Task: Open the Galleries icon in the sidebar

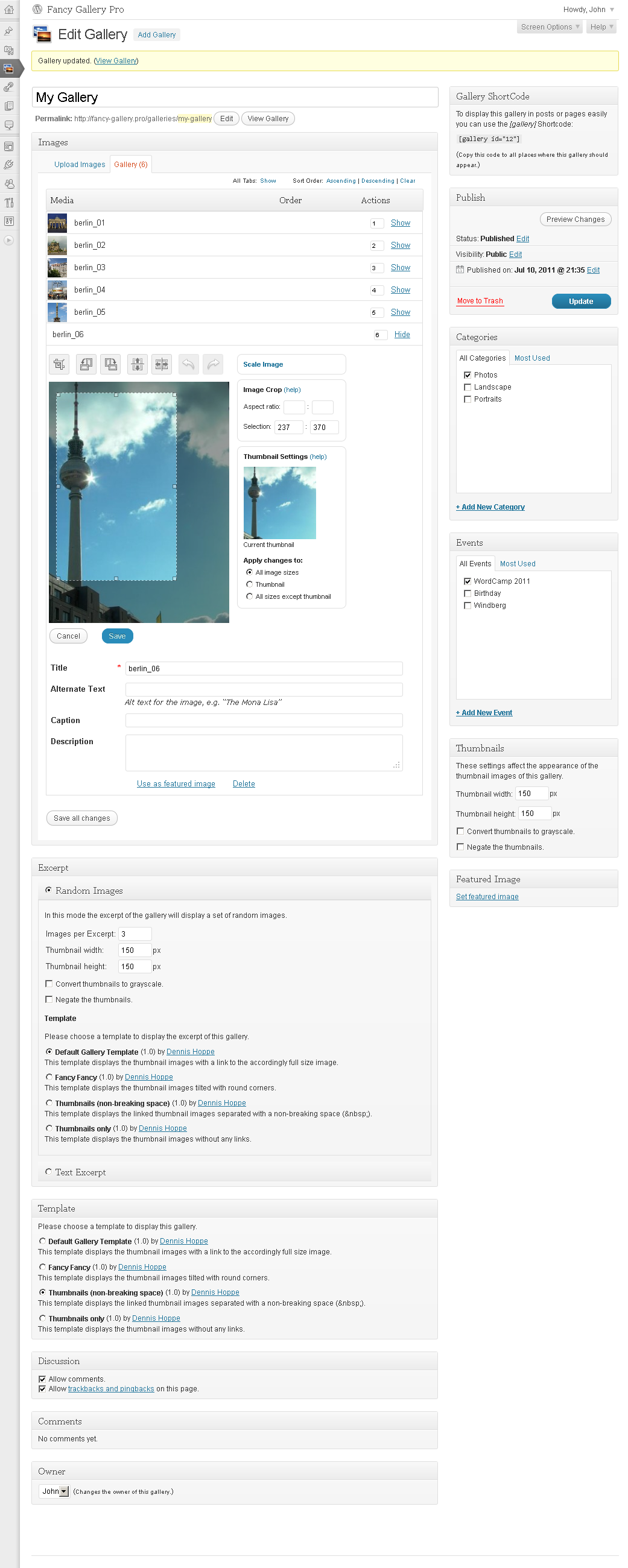Action: pyautogui.click(x=8, y=68)
